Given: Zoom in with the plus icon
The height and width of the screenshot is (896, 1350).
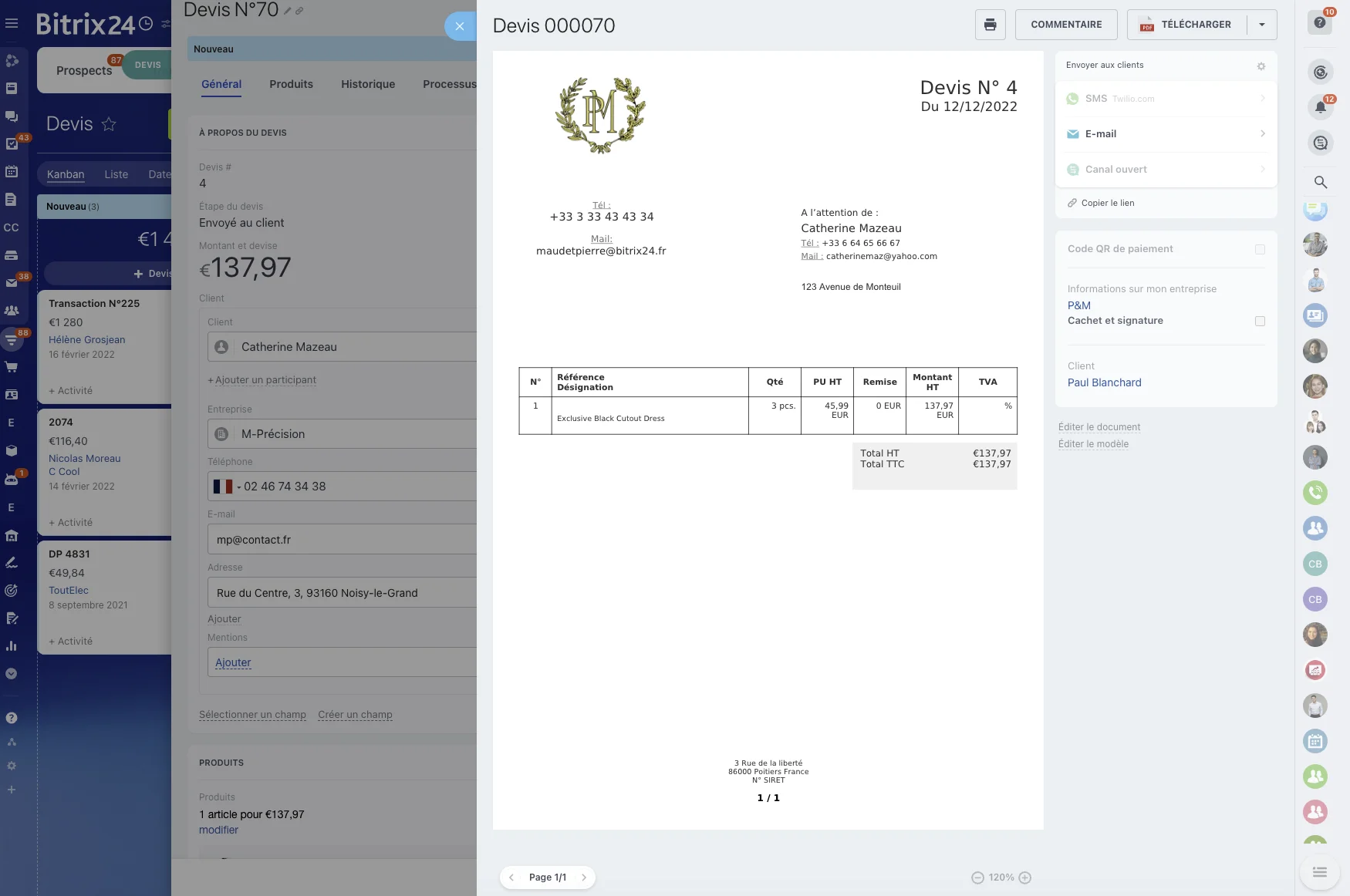Looking at the screenshot, I should tap(1025, 877).
